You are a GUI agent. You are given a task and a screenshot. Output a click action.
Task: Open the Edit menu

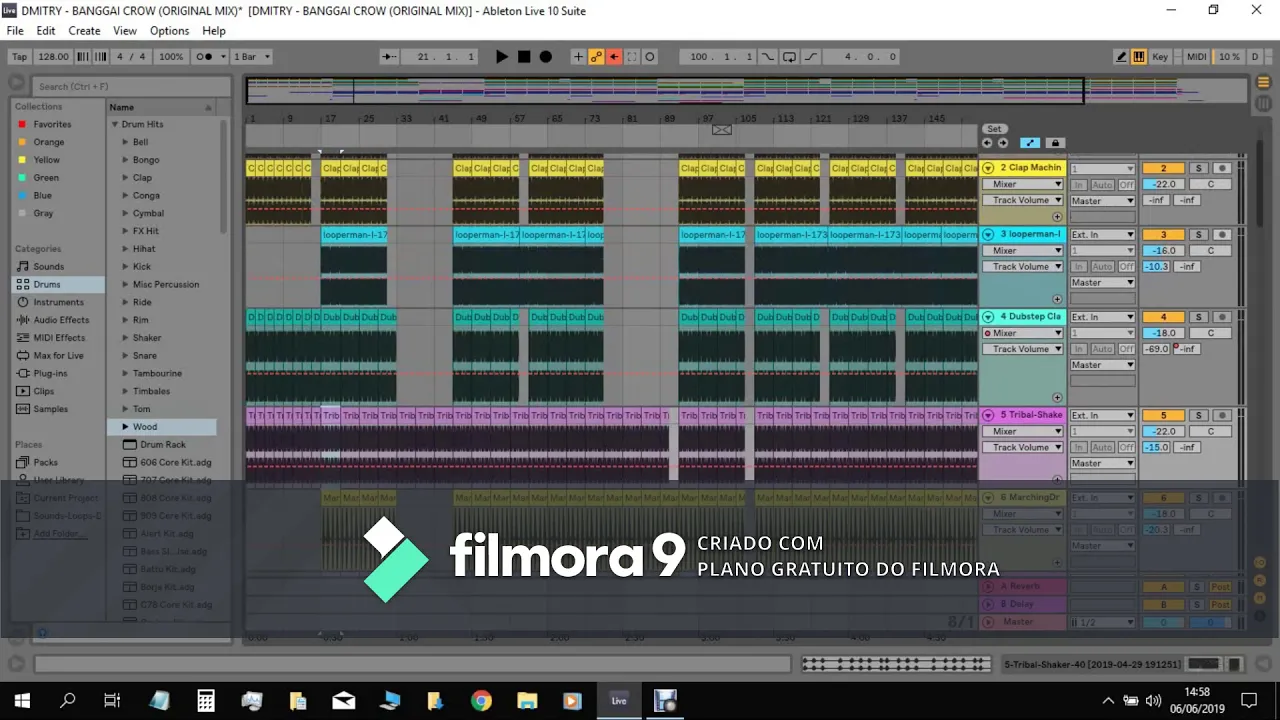46,31
